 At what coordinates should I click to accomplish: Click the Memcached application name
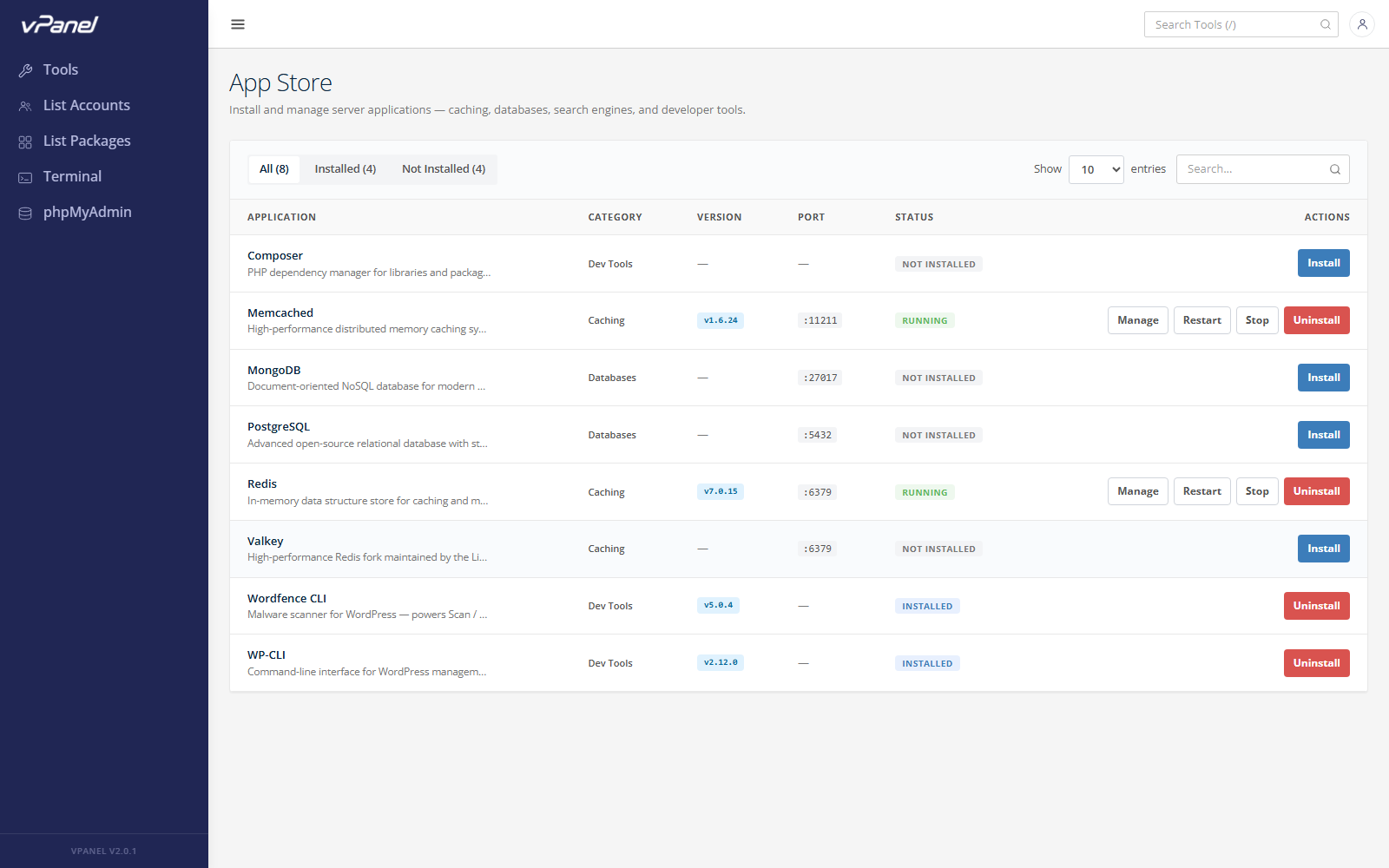[x=280, y=313]
